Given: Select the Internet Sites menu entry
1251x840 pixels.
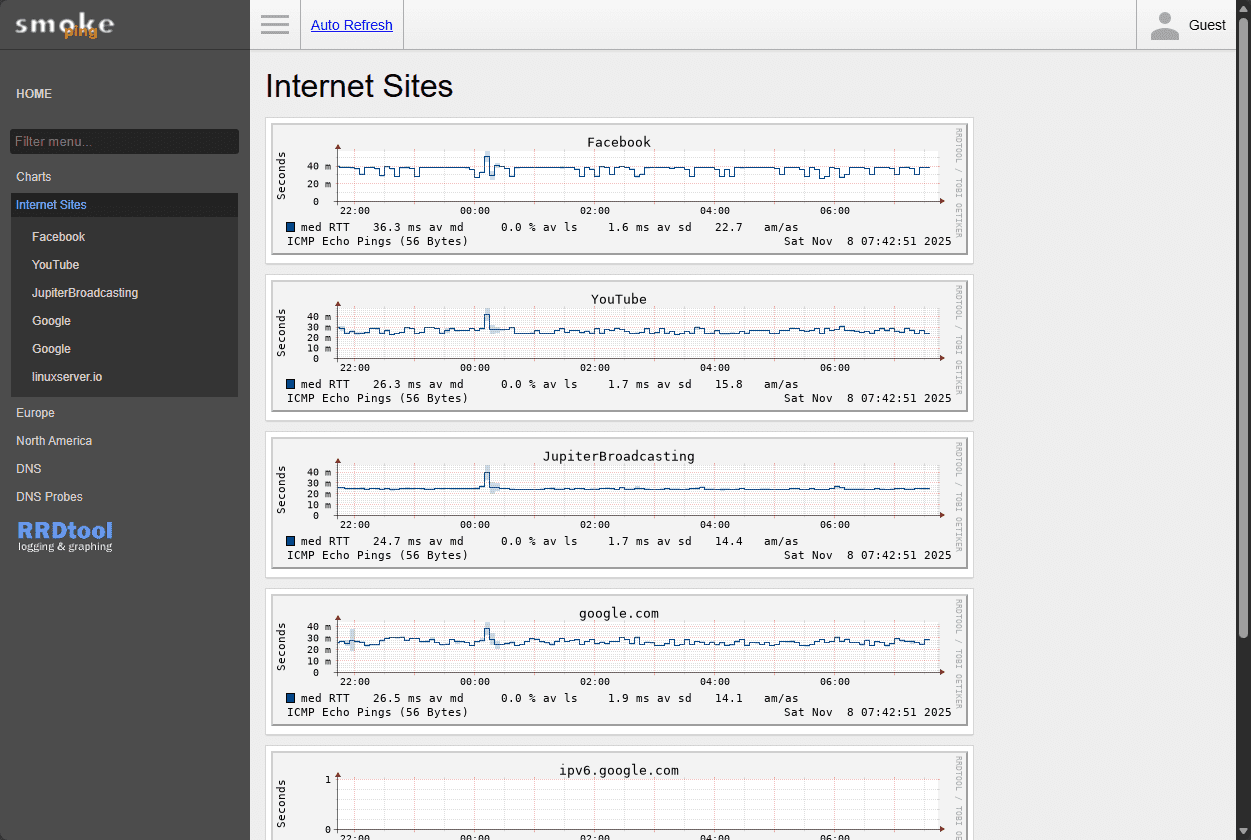Looking at the screenshot, I should pos(51,204).
